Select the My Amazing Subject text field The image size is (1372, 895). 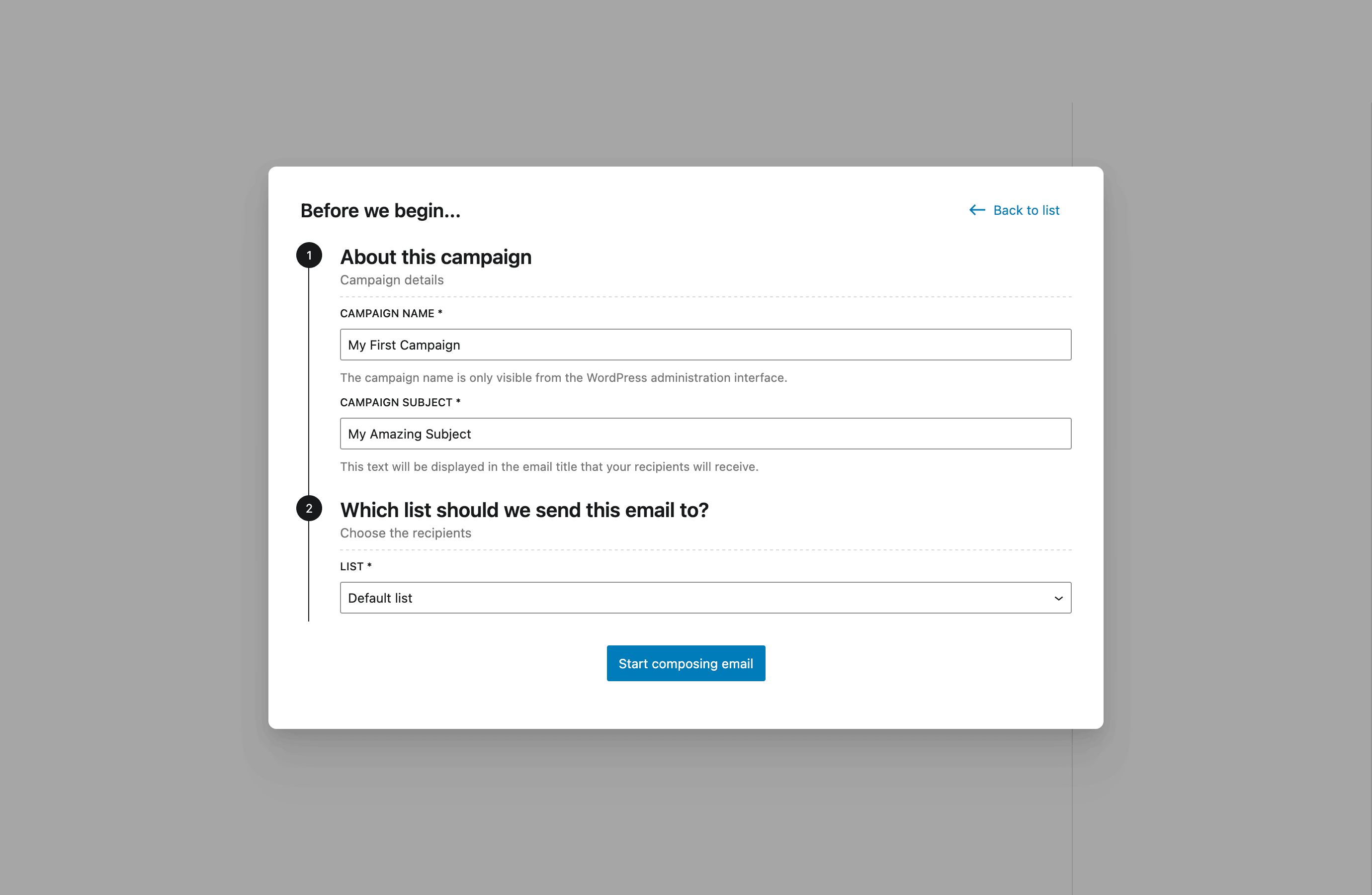[705, 433]
